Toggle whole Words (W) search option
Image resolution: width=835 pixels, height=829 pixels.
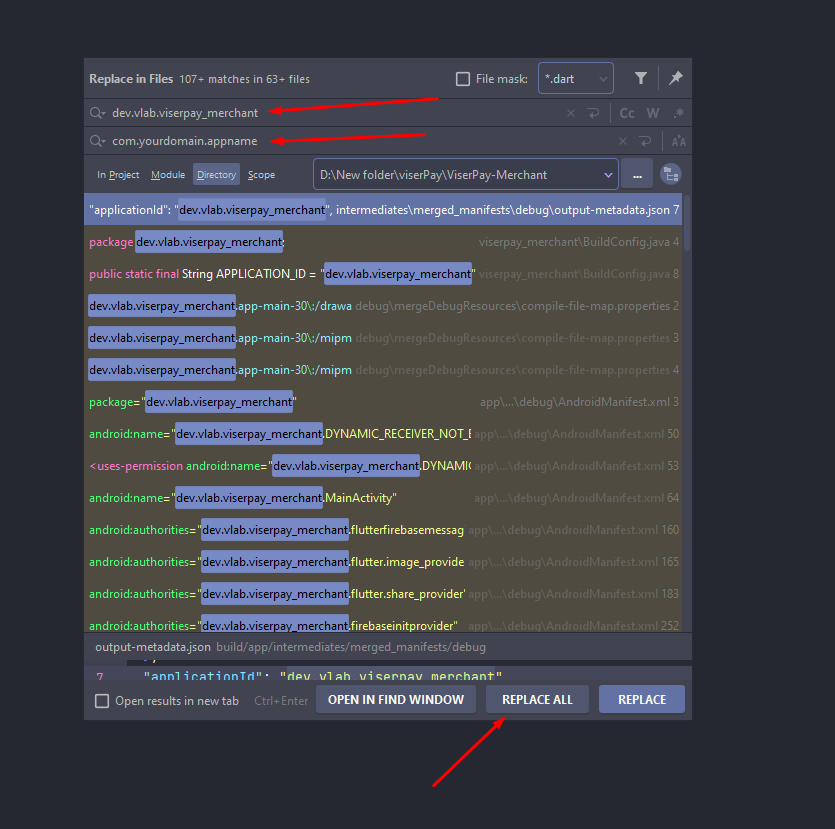653,113
